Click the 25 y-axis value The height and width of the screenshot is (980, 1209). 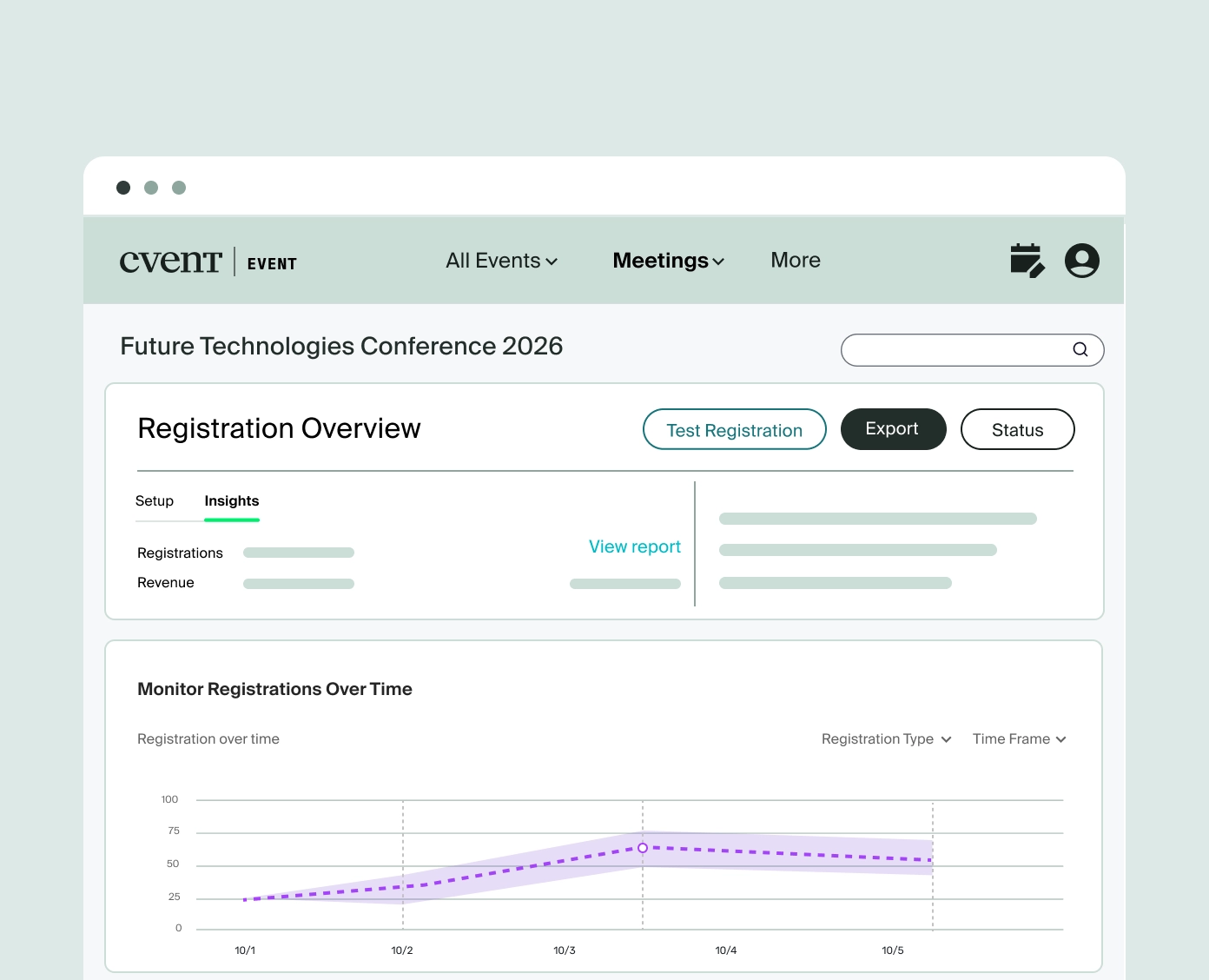coord(174,897)
